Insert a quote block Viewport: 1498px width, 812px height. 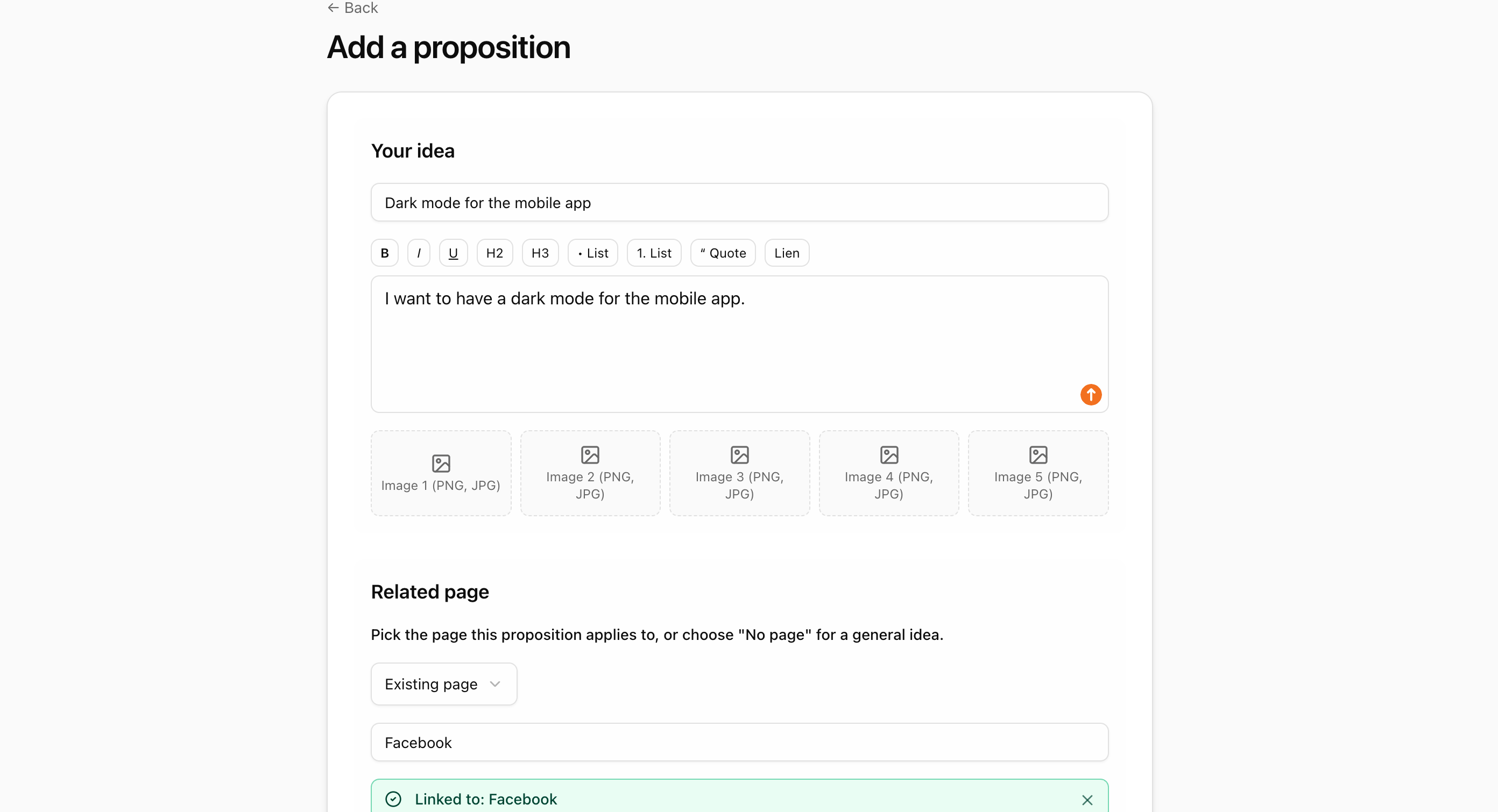(722, 252)
